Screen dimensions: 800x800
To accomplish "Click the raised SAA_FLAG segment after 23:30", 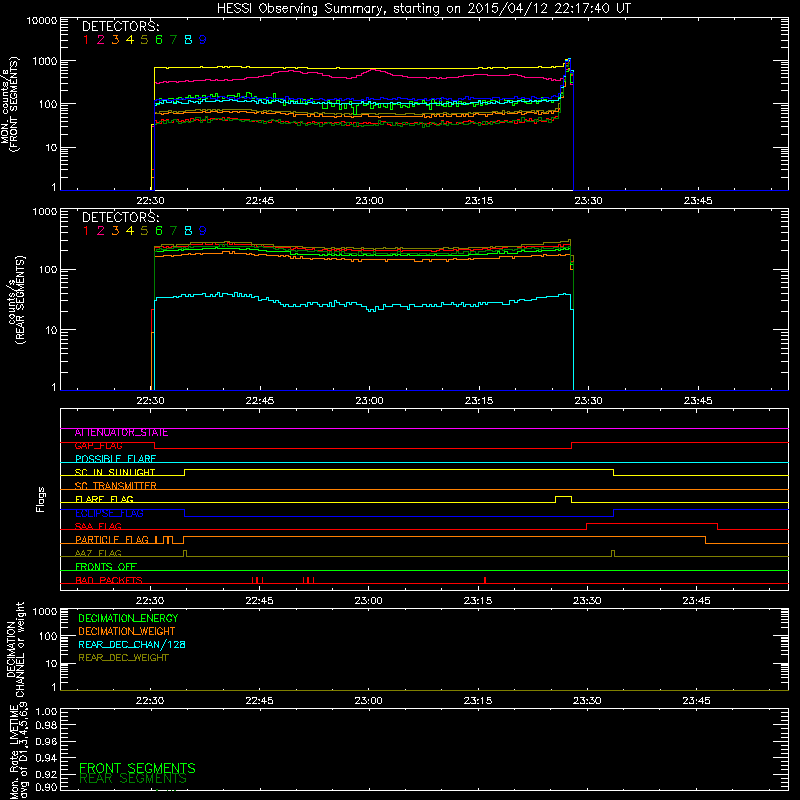I will point(652,524).
